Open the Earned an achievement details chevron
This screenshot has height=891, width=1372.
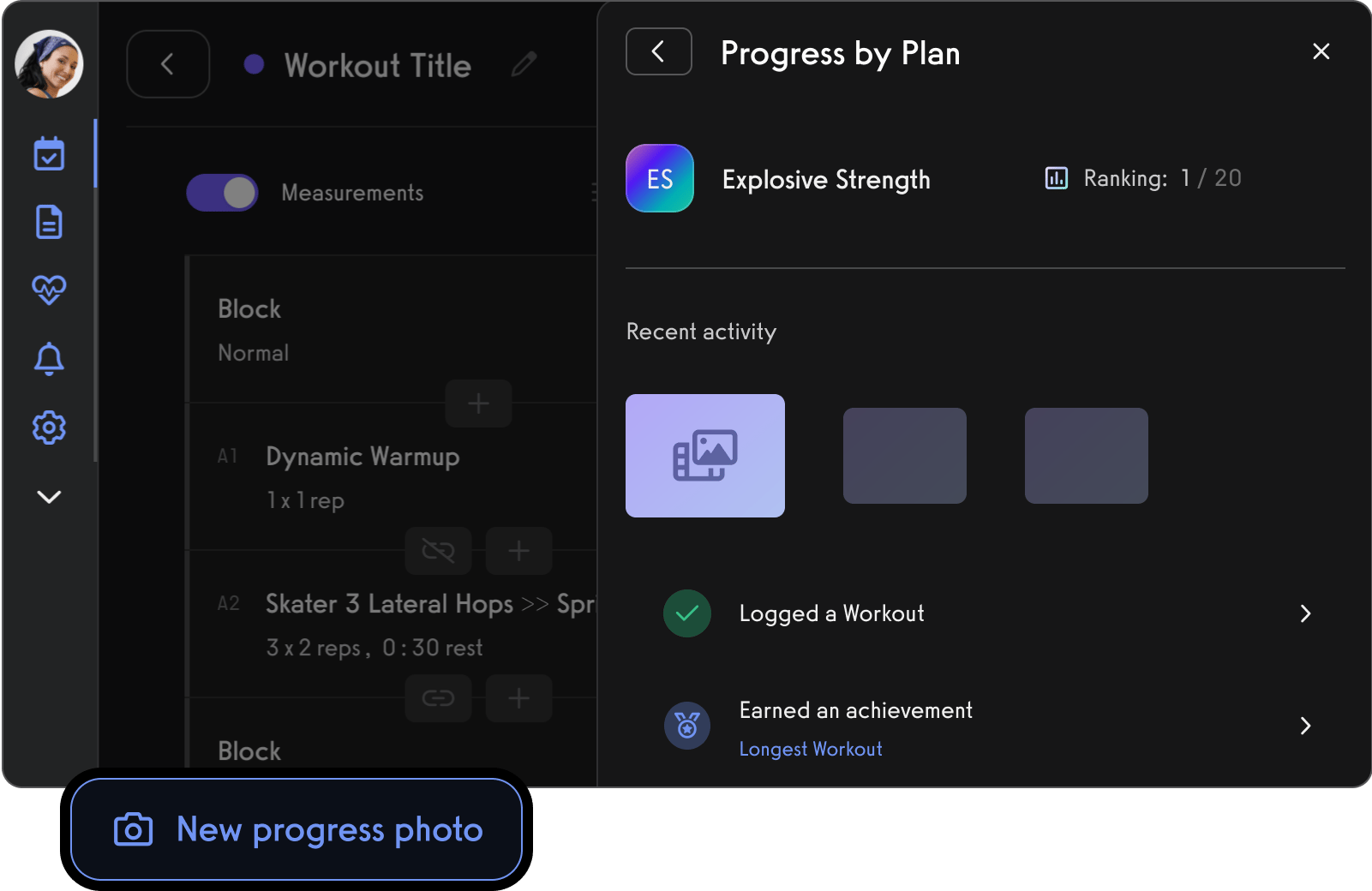[x=1305, y=727]
